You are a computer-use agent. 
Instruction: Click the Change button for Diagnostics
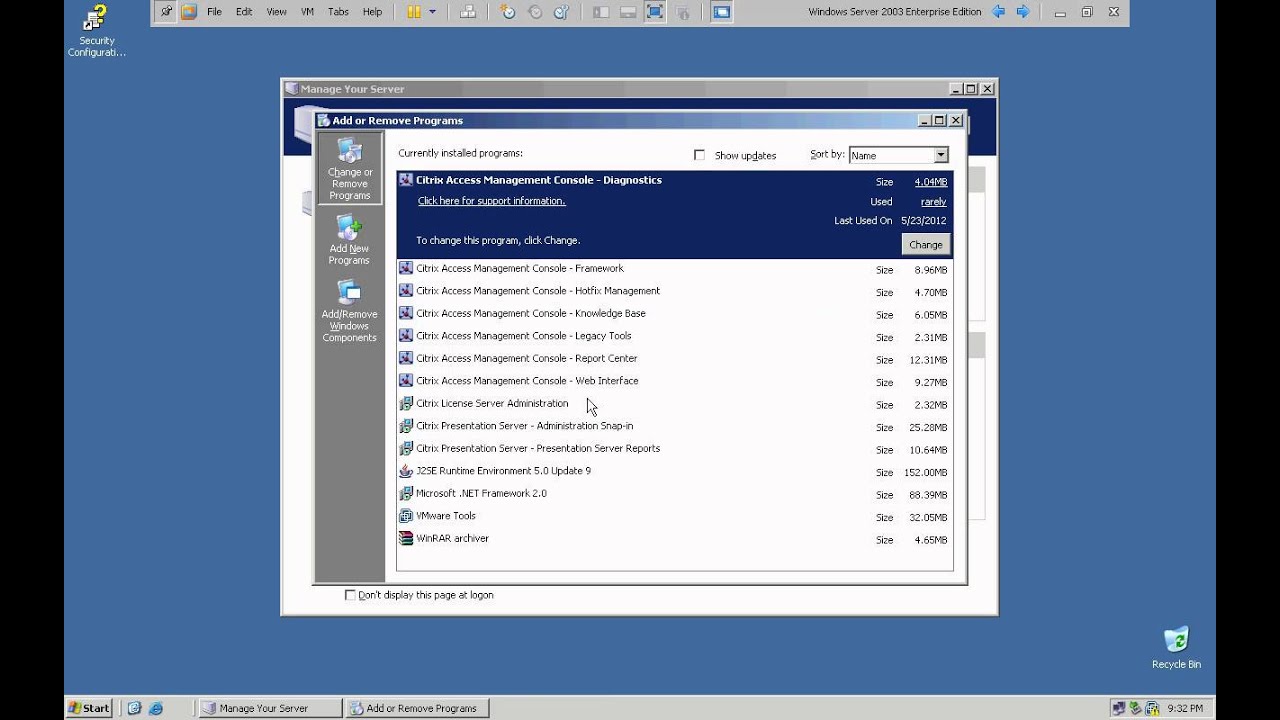[x=926, y=244]
